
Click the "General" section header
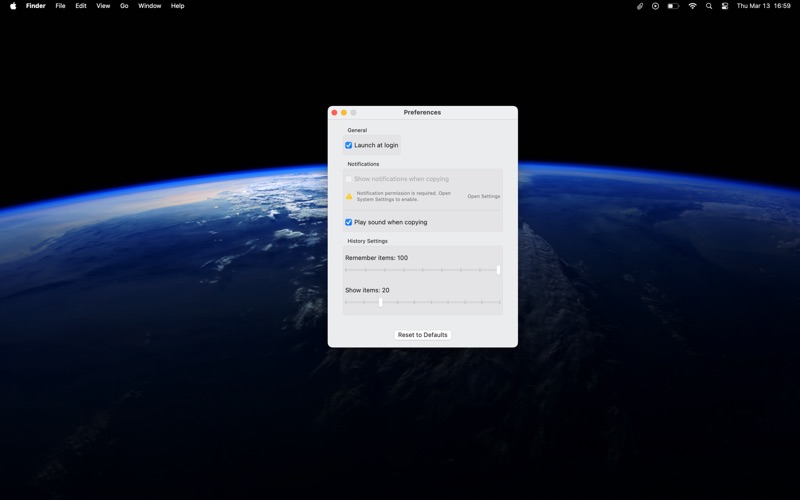pos(357,131)
